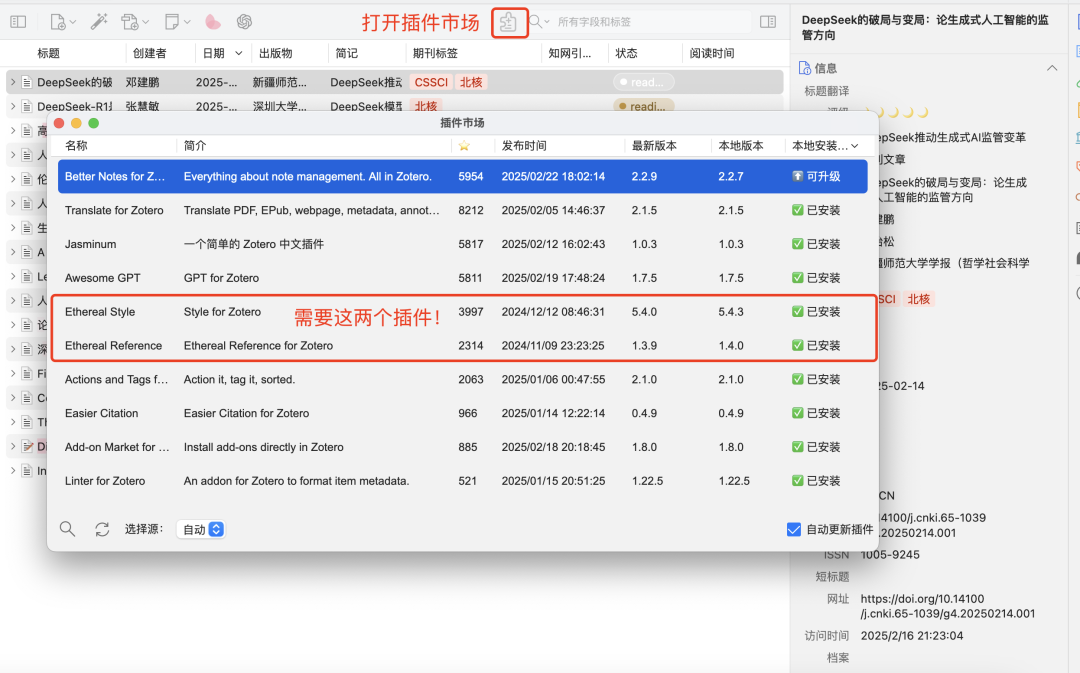Click the read... status pill in first row
Image resolution: width=1080 pixels, height=673 pixels.
(643, 82)
